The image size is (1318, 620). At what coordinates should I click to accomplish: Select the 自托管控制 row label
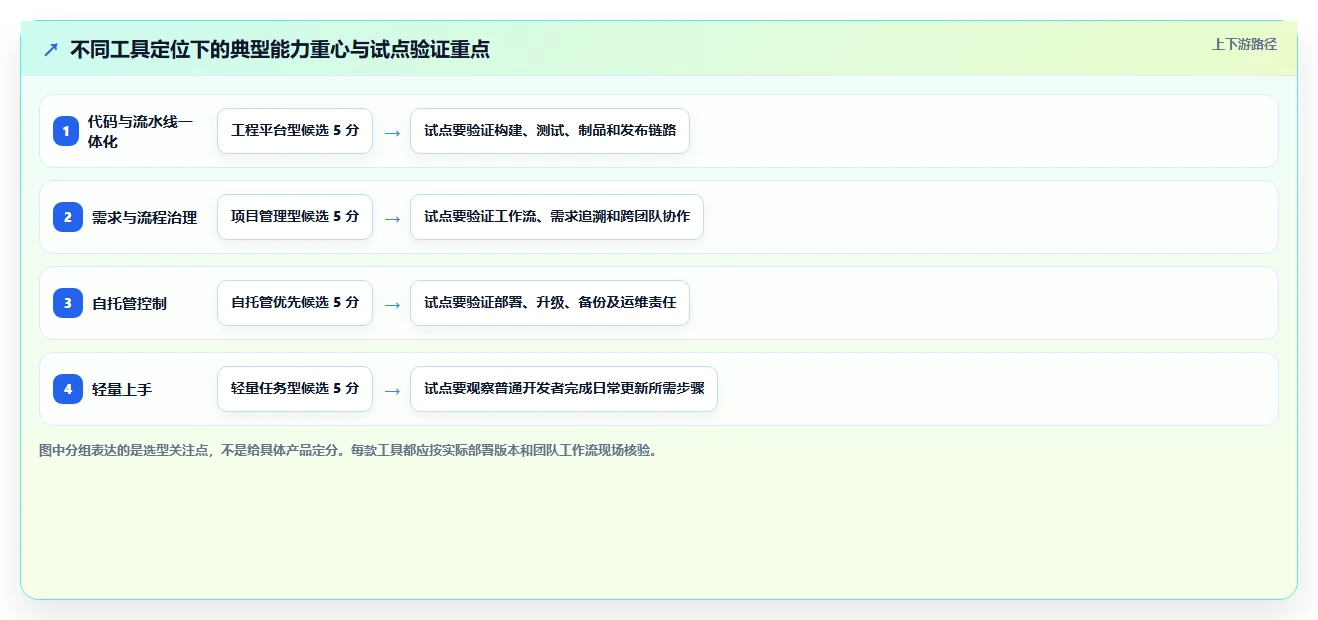(x=129, y=303)
